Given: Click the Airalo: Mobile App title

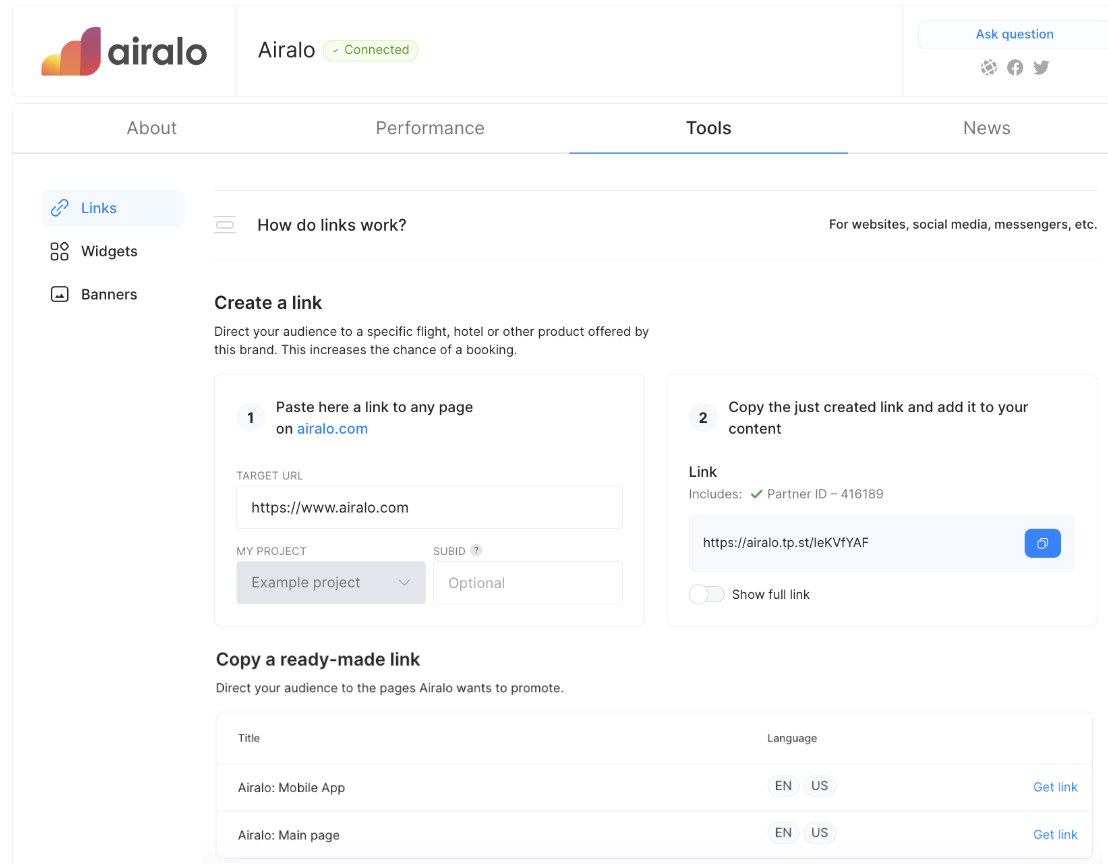Looking at the screenshot, I should pos(291,788).
